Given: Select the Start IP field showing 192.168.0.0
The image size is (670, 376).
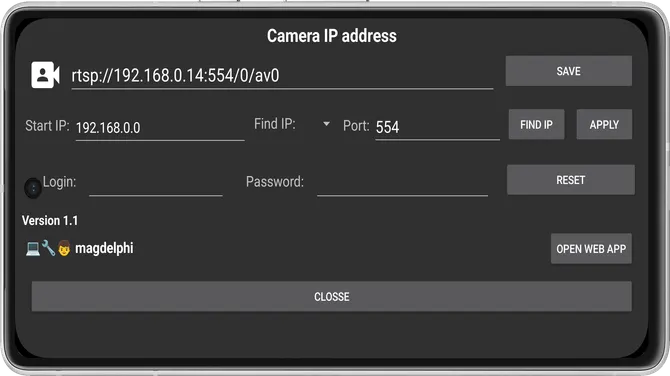Looking at the screenshot, I should (x=160, y=128).
